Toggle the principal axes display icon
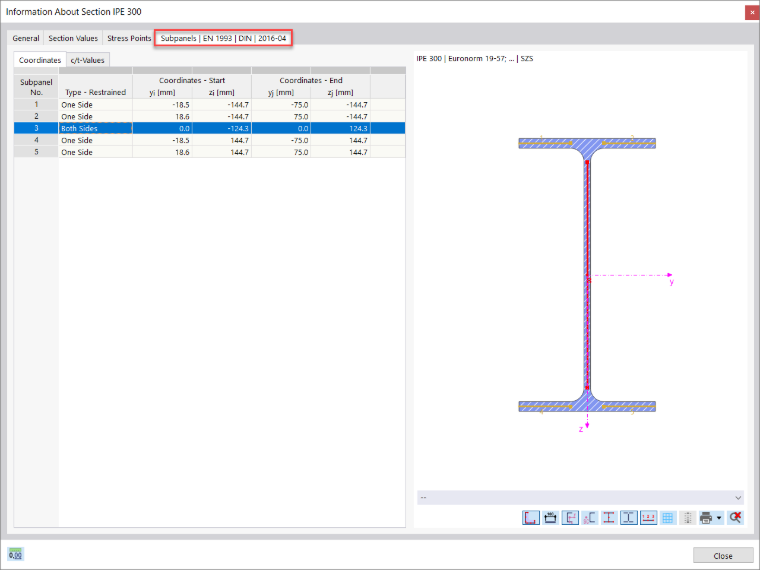This screenshot has width=760, height=570. click(x=570, y=518)
